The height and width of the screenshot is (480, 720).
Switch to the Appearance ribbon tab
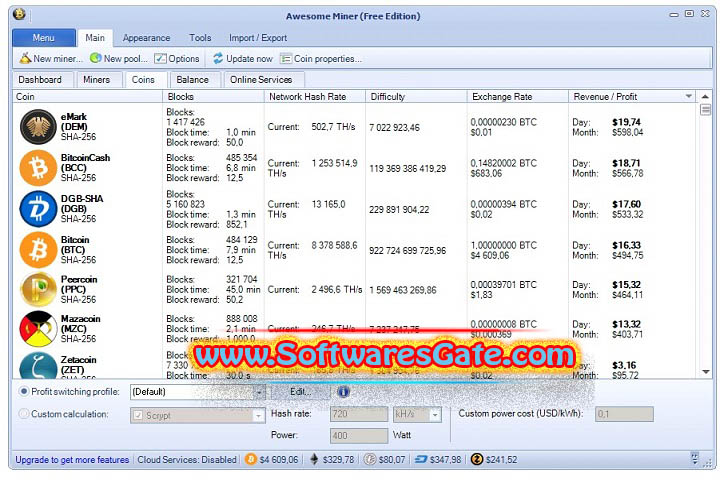click(146, 38)
